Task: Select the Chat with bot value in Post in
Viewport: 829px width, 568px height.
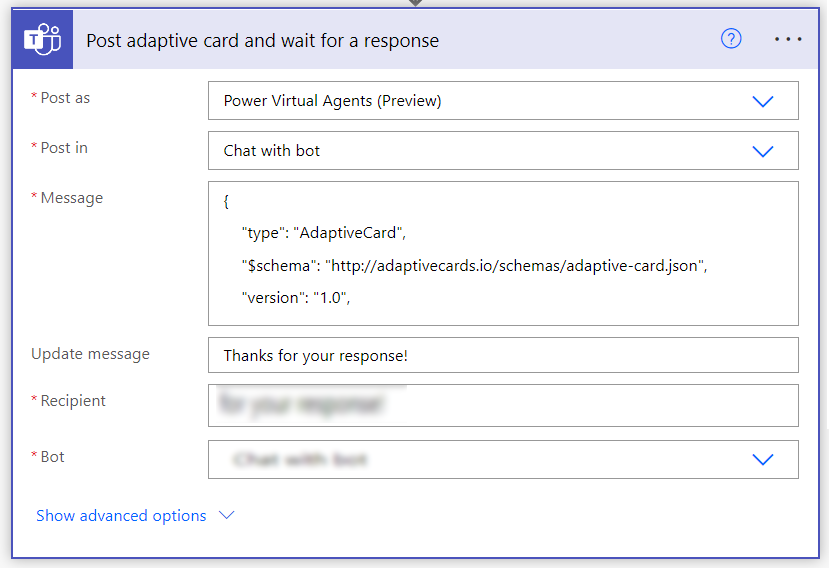Action: click(272, 151)
